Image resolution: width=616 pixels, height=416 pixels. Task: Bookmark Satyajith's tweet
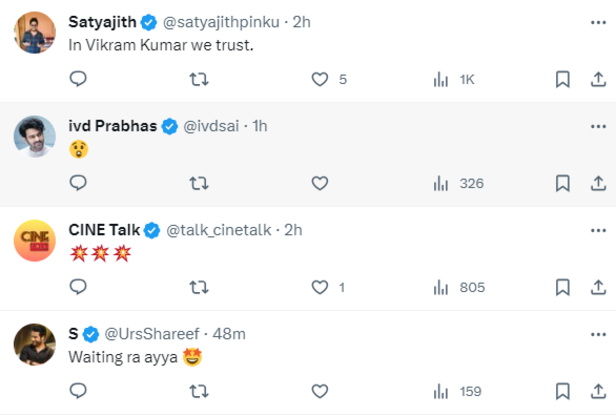[x=563, y=79]
